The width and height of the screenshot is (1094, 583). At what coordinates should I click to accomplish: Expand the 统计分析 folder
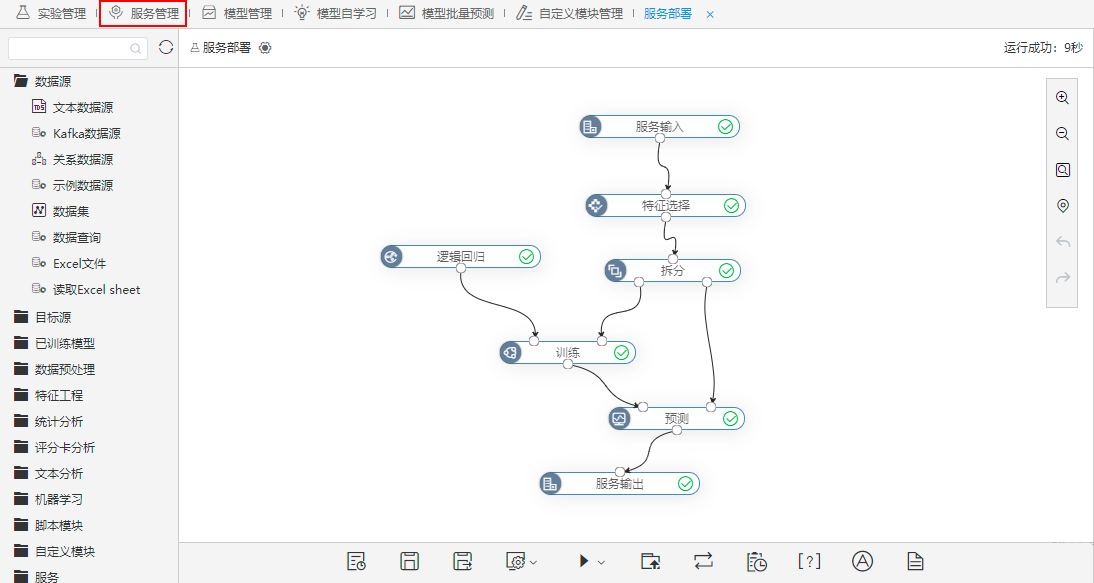(49, 421)
